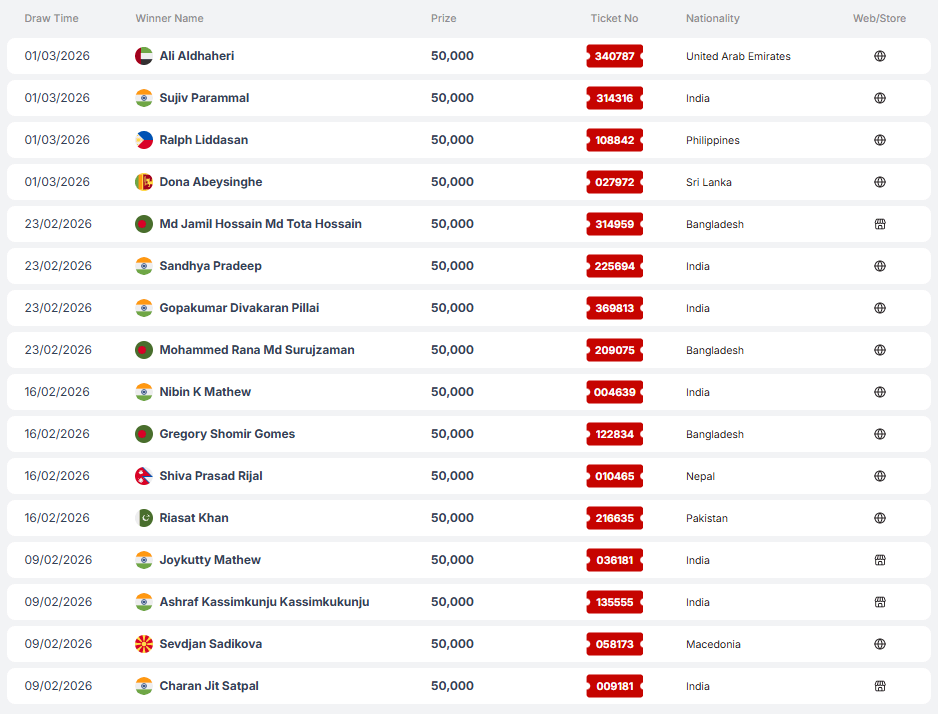Click the Winner Name column header
Viewport: 938px width, 714px height.
pyautogui.click(x=169, y=18)
